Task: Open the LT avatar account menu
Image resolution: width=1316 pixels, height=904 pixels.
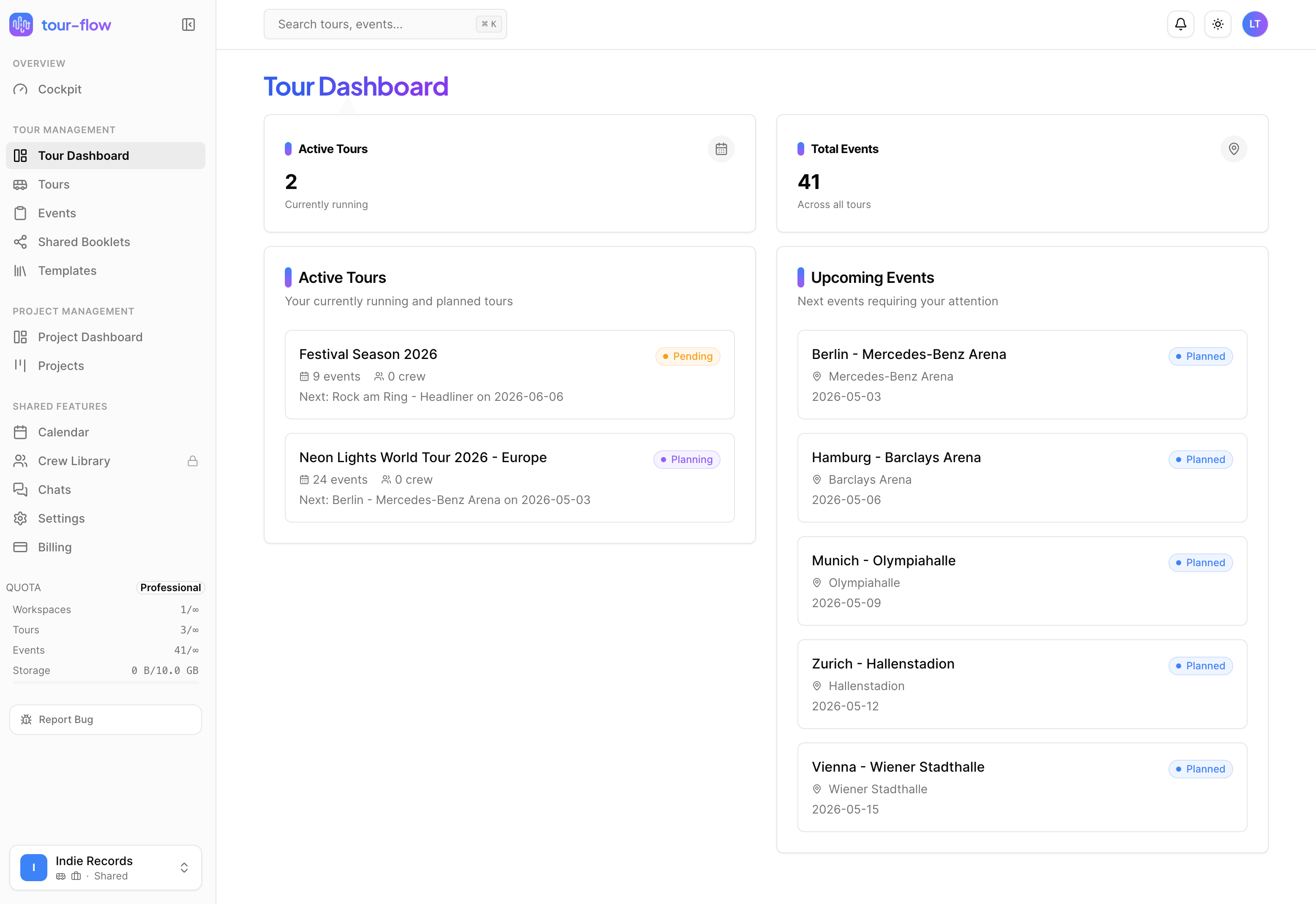Action: click(x=1255, y=24)
